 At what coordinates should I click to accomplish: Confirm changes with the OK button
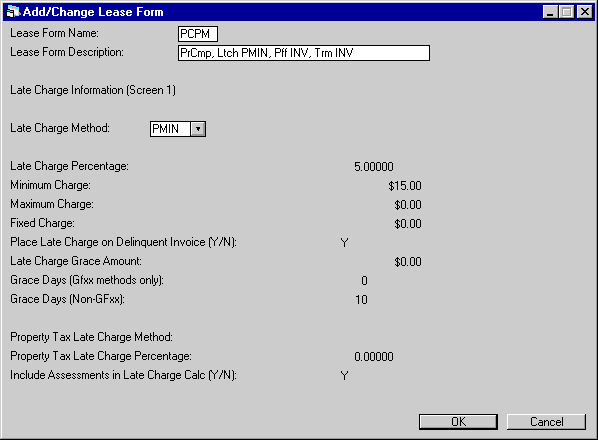pos(458,422)
